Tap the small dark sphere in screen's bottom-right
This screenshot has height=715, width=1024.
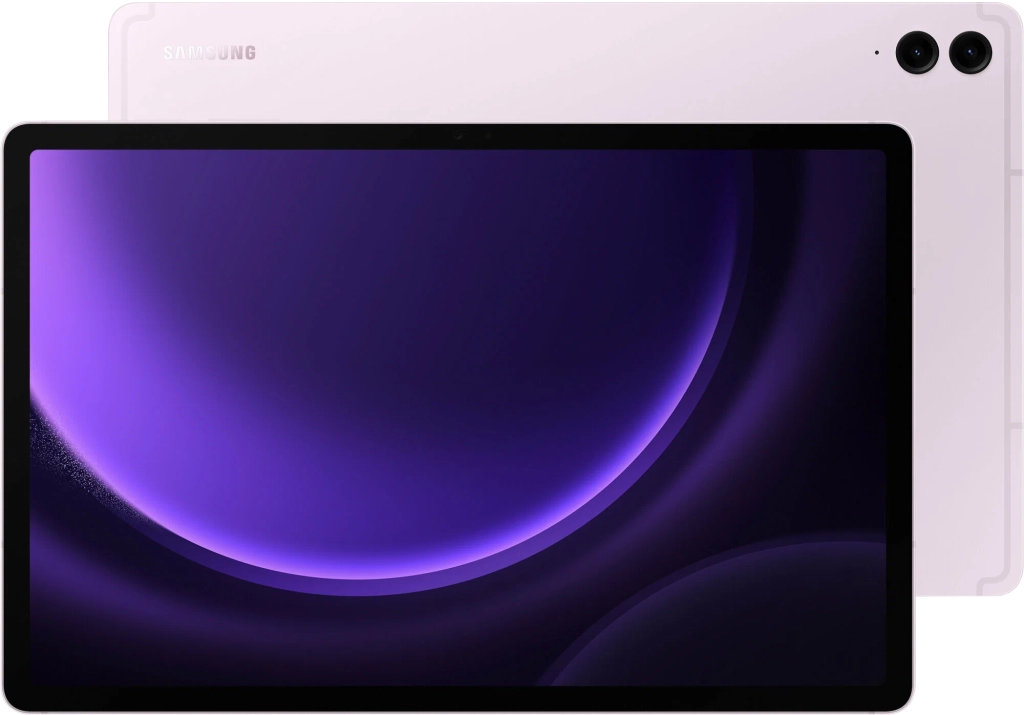point(760,630)
